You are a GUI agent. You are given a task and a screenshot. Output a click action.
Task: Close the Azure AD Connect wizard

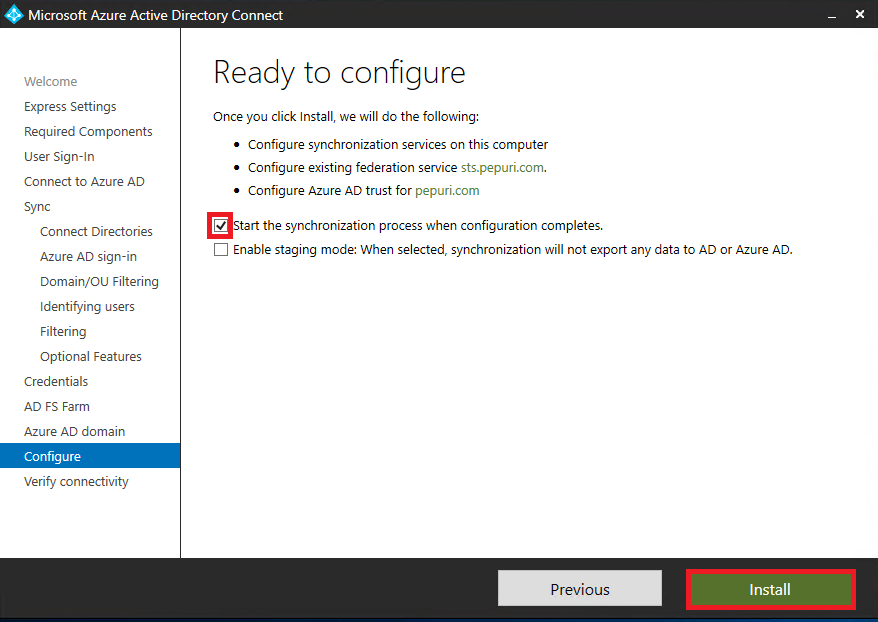(860, 15)
